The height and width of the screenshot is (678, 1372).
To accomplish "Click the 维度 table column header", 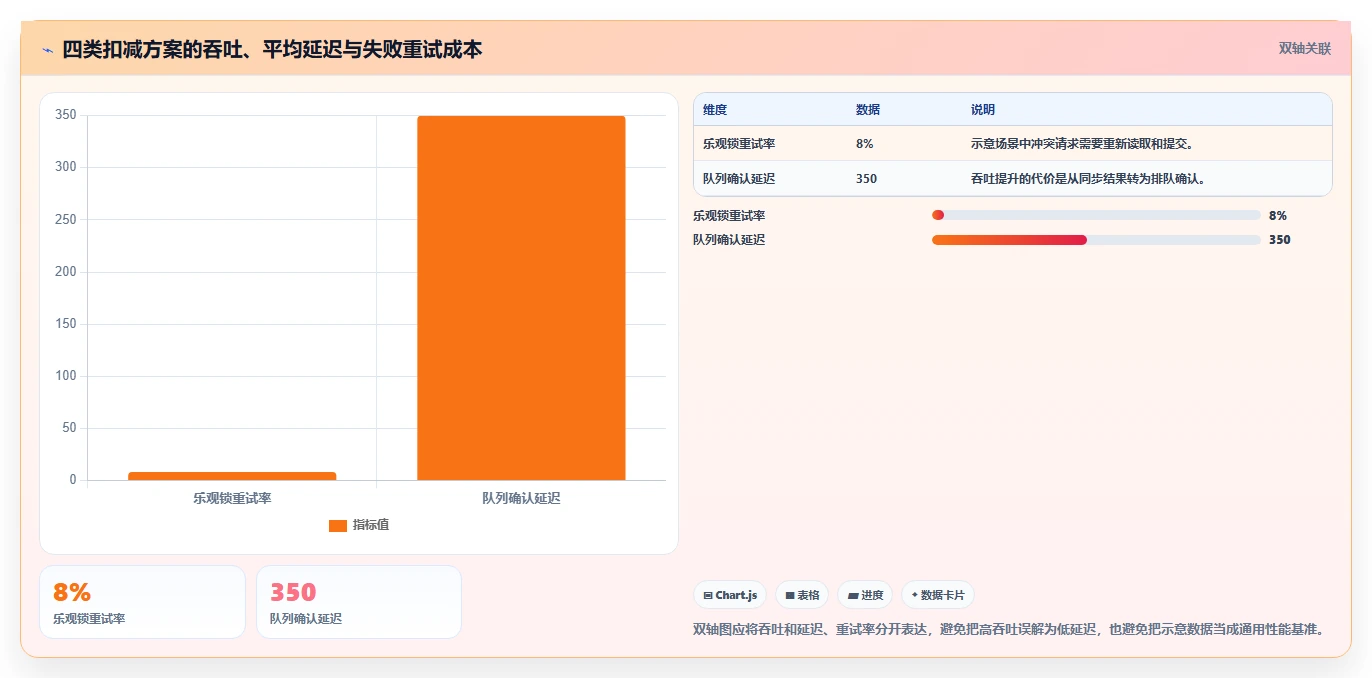I will 715,110.
